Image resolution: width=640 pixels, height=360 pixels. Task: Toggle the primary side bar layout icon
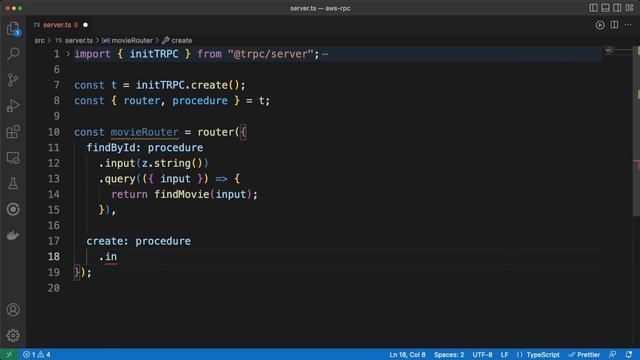[x=593, y=8]
